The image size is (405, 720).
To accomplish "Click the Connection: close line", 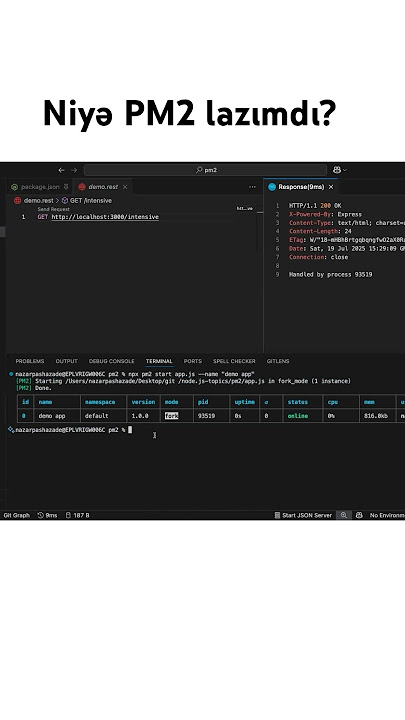I will [x=318, y=257].
